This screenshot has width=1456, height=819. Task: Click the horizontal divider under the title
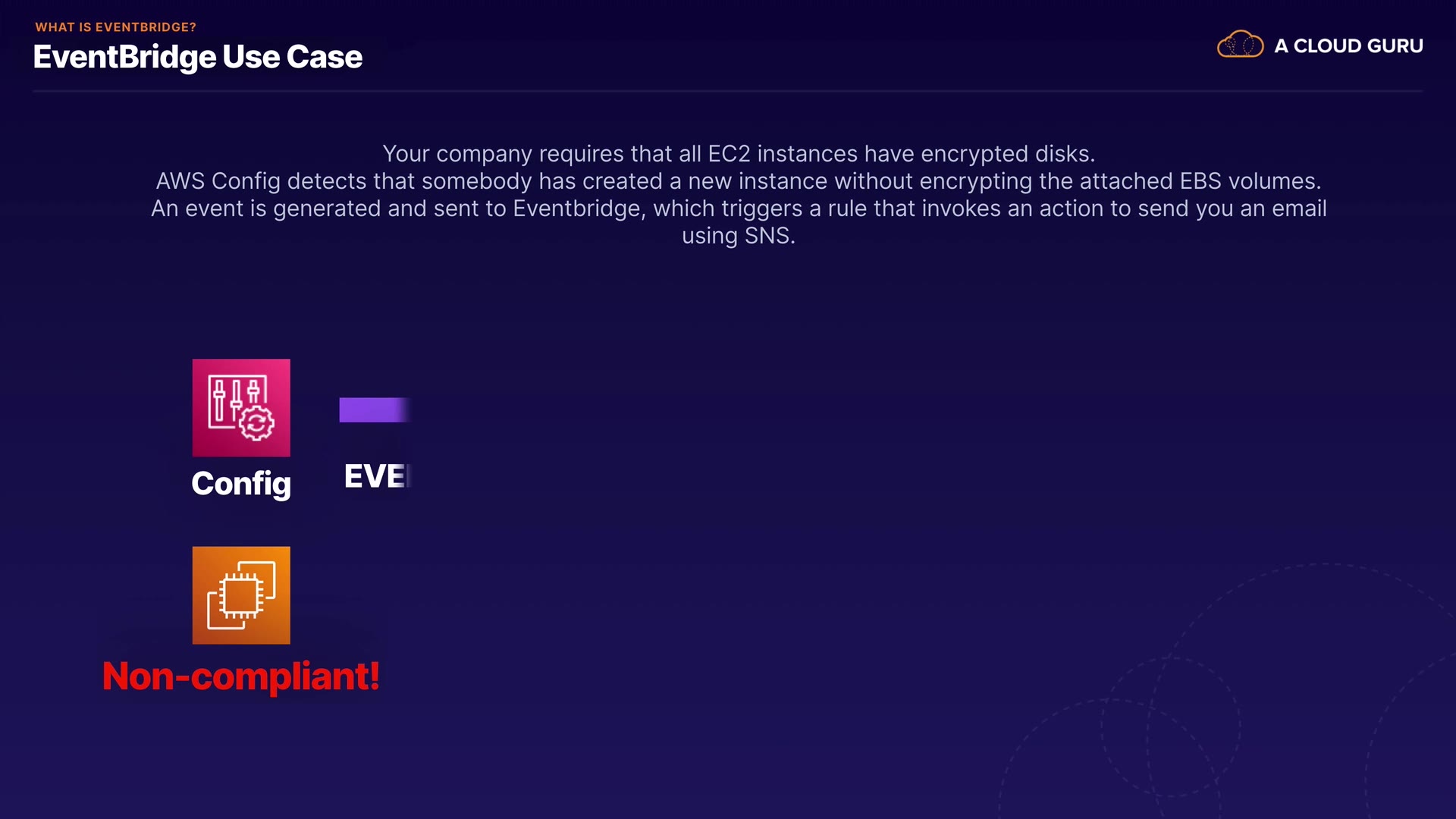728,91
